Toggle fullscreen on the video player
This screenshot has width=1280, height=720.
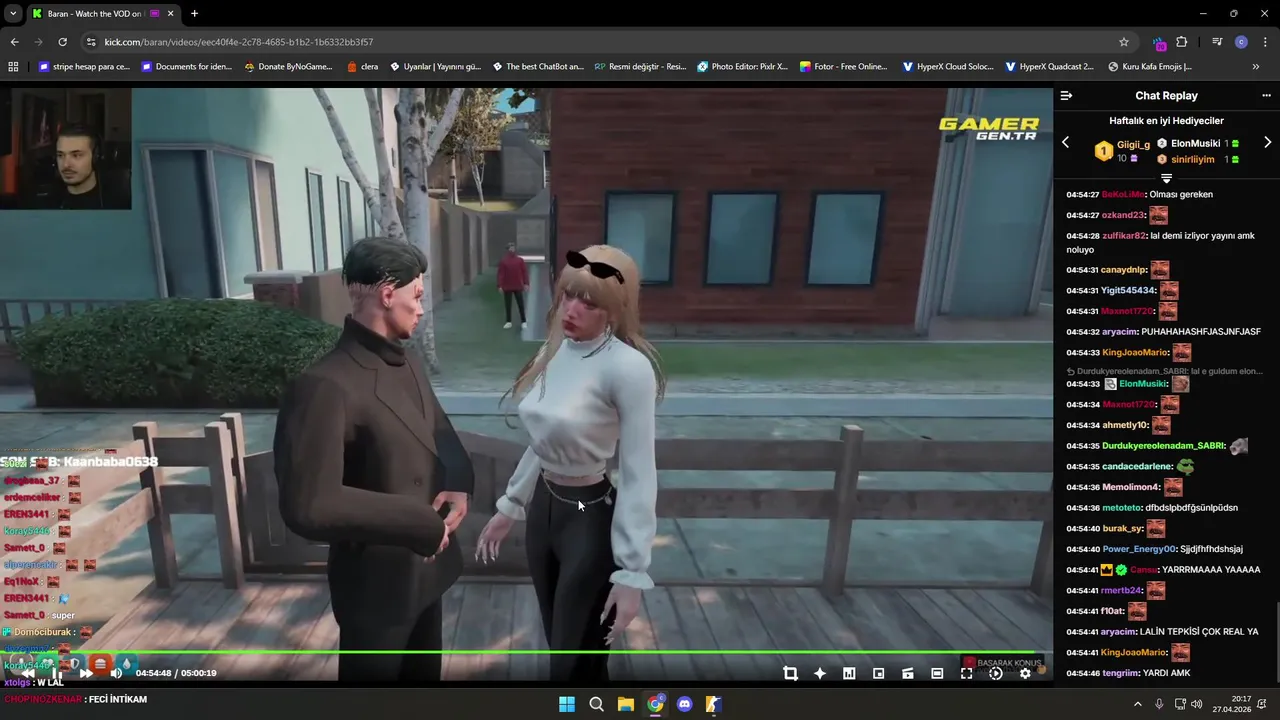tap(966, 674)
